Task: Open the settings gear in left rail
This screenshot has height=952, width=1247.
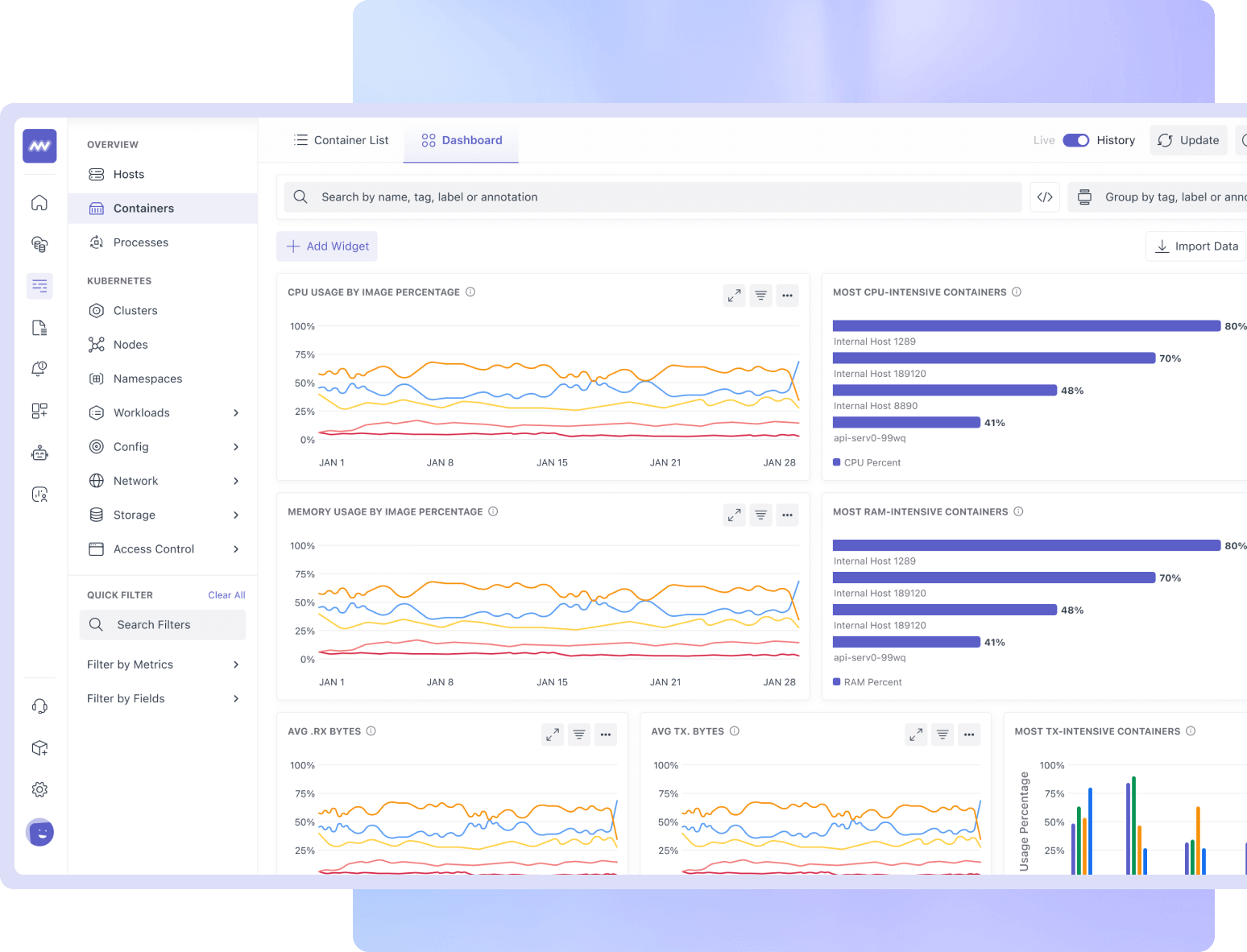Action: coord(39,789)
